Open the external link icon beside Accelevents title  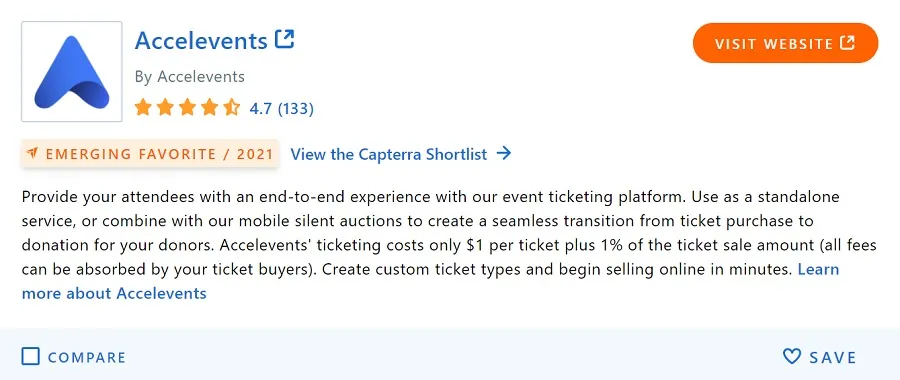(x=285, y=40)
